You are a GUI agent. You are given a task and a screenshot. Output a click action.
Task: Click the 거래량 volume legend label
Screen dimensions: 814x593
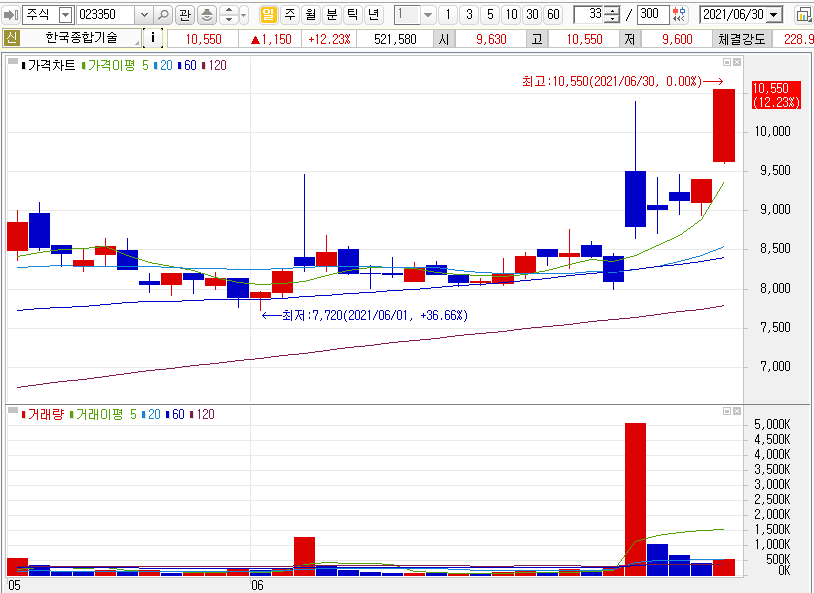(x=45, y=414)
